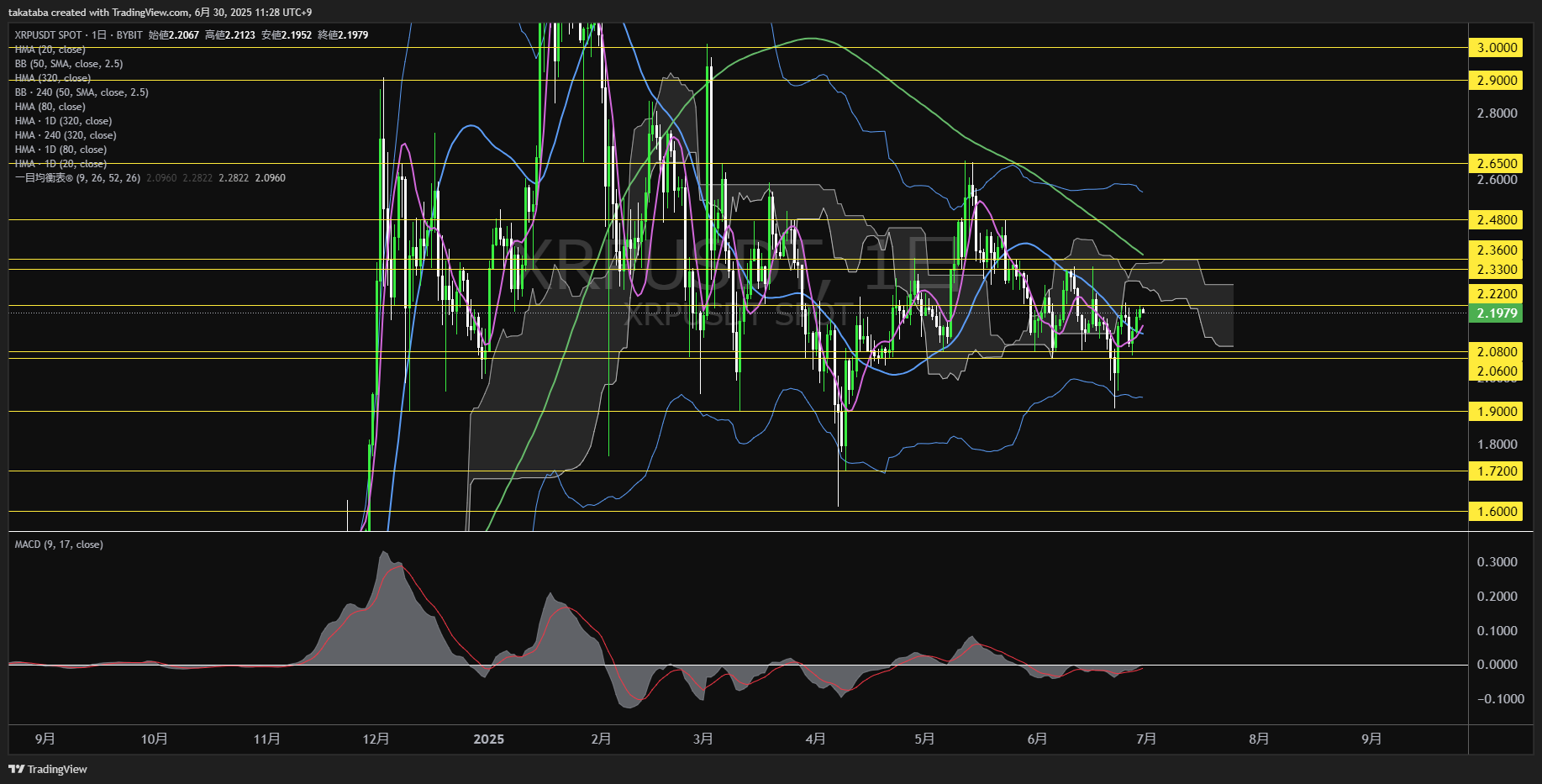The height and width of the screenshot is (784, 1542).
Task: Click the 0.2000 MACD axis value
Action: [x=1497, y=597]
